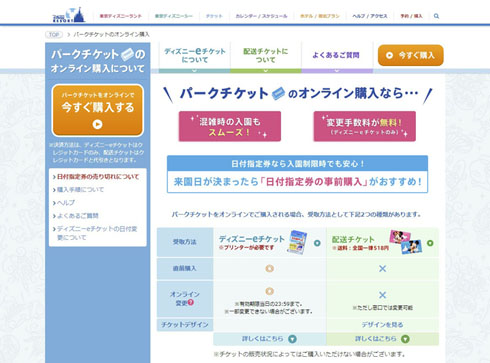The width and height of the screenshot is (490, 363).
Task: Click the 変更手数料が無料 pink banner
Action: (x=365, y=126)
